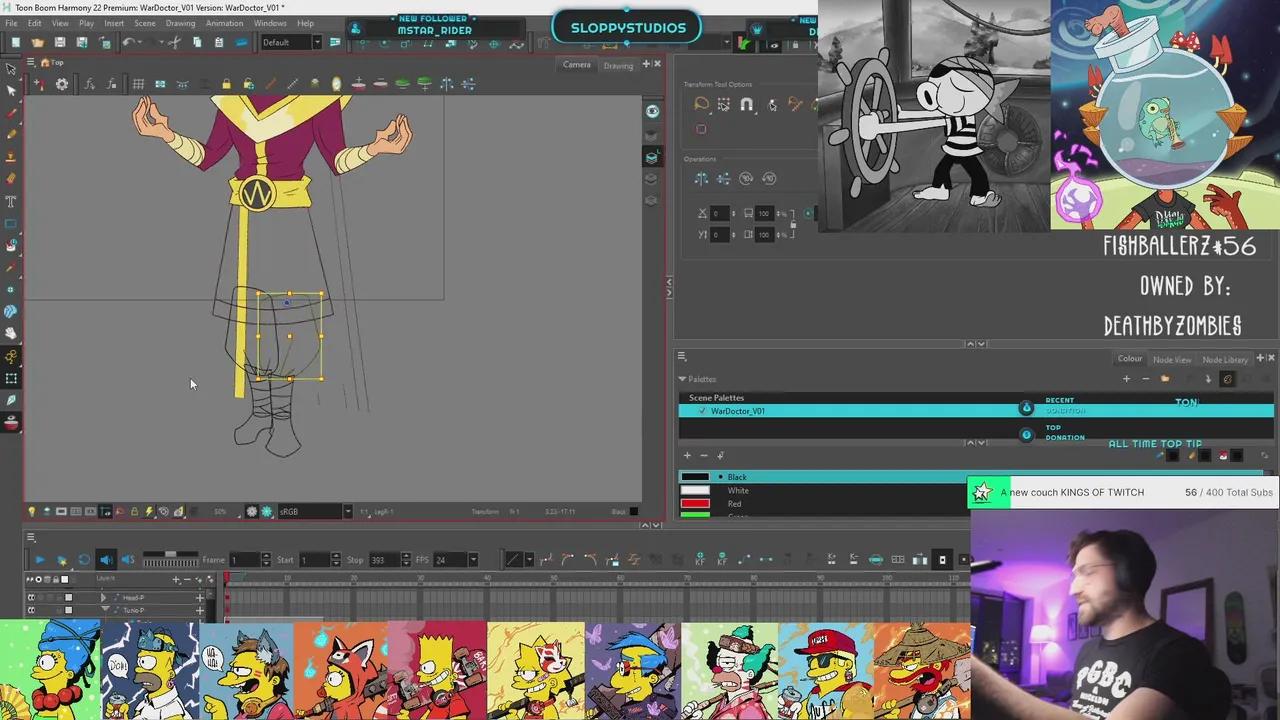The height and width of the screenshot is (720, 1280).
Task: Open the Animation menu
Action: click(224, 23)
